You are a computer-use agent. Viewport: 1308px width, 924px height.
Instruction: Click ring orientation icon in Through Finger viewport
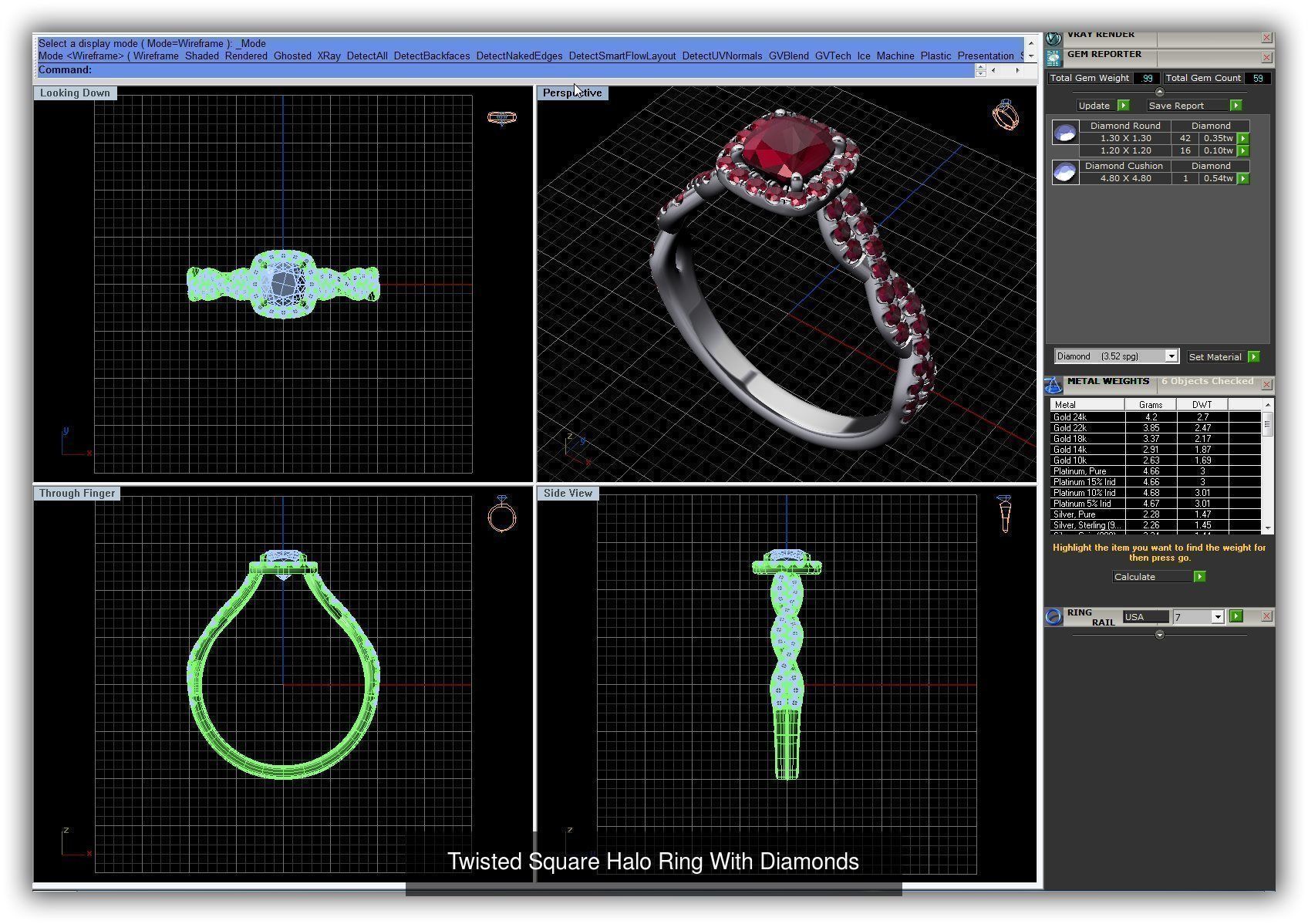coord(501,514)
